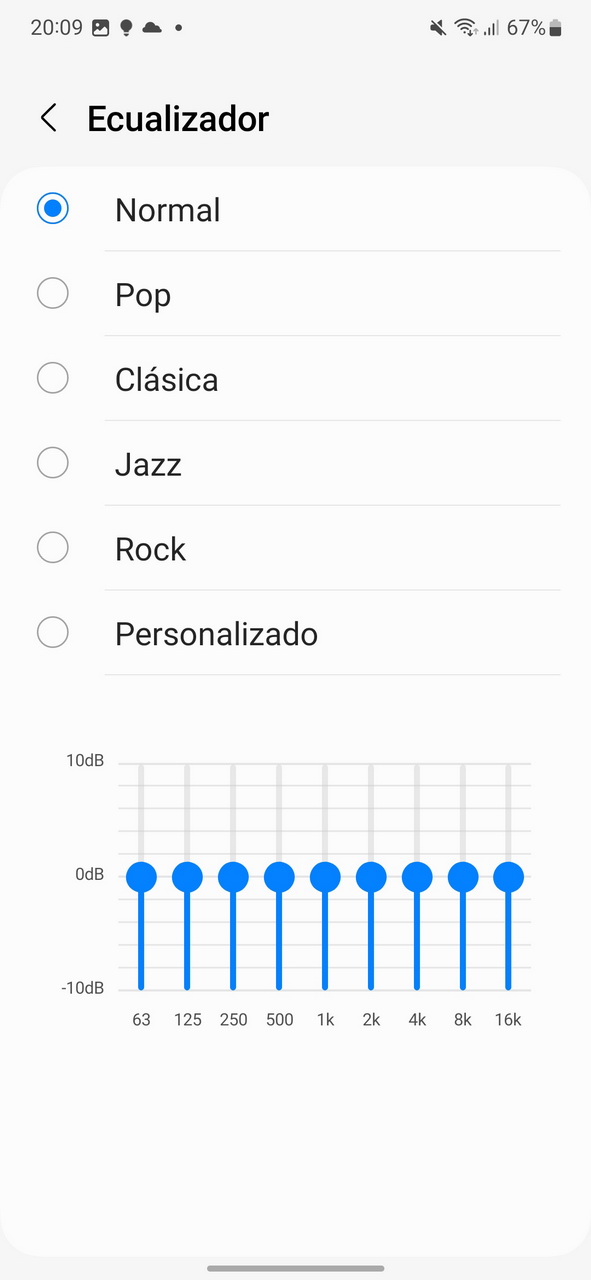Enable the Jazz equalizer preset

point(295,464)
